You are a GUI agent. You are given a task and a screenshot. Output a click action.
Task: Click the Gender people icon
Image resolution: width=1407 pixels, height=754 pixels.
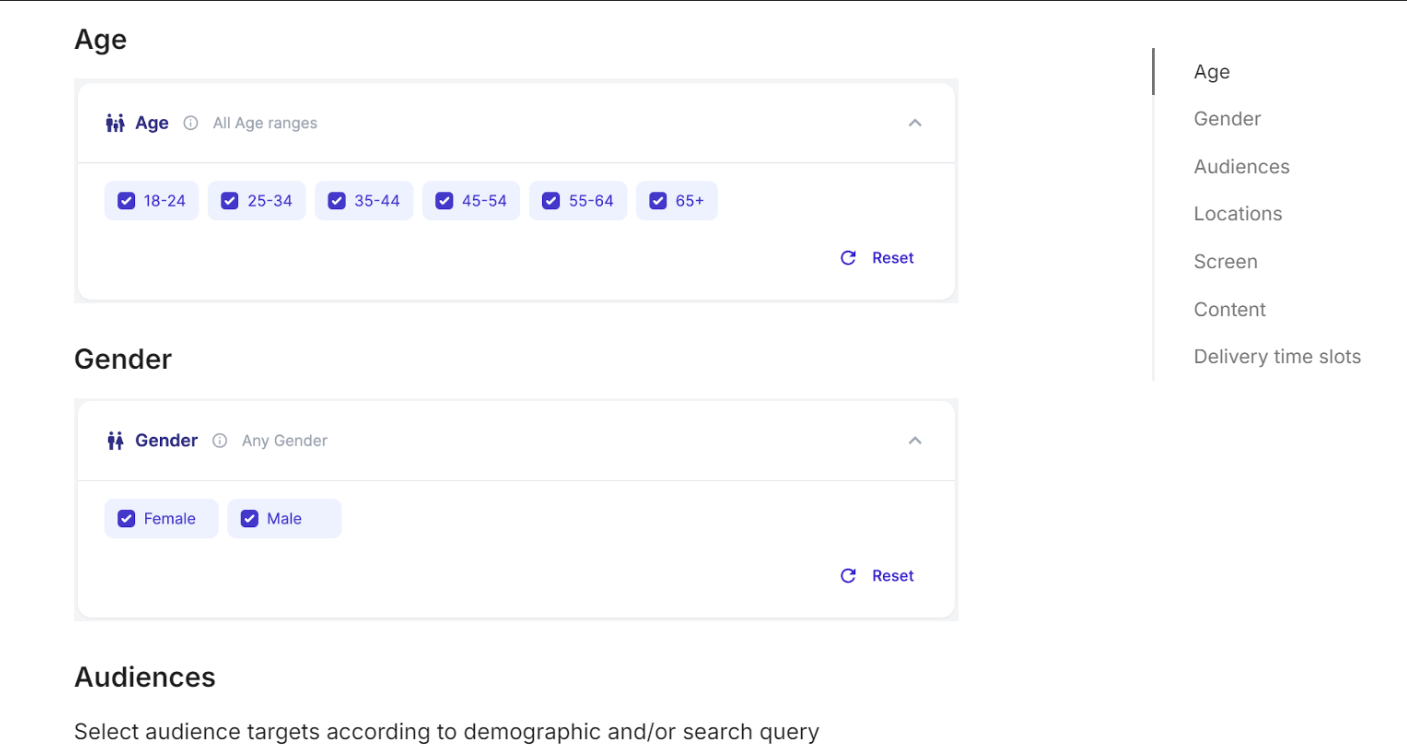point(115,441)
